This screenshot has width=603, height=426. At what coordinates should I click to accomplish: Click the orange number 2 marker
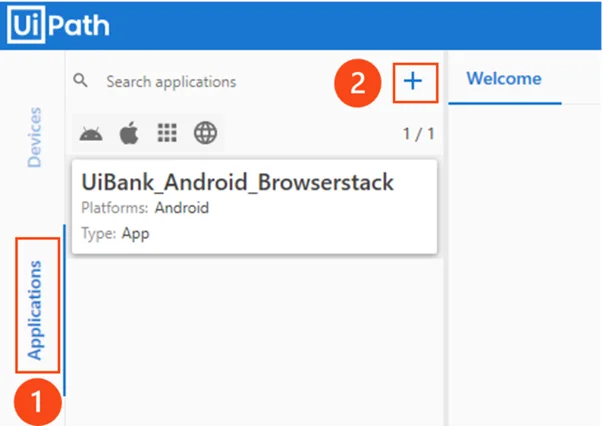[x=360, y=83]
